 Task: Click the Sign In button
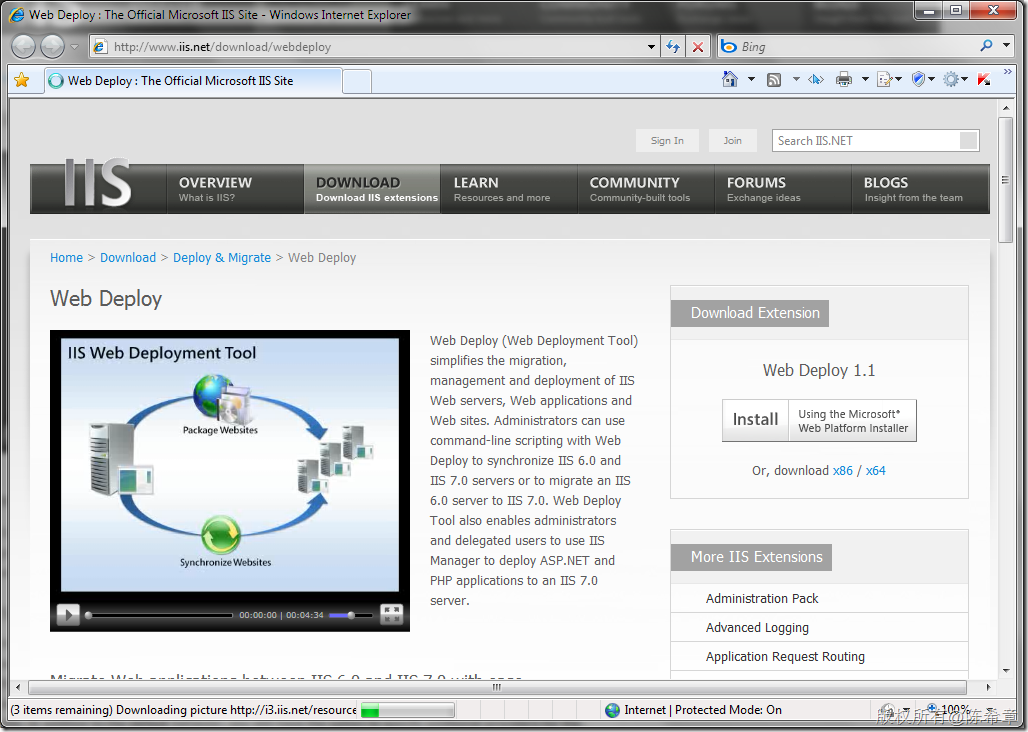[x=667, y=140]
